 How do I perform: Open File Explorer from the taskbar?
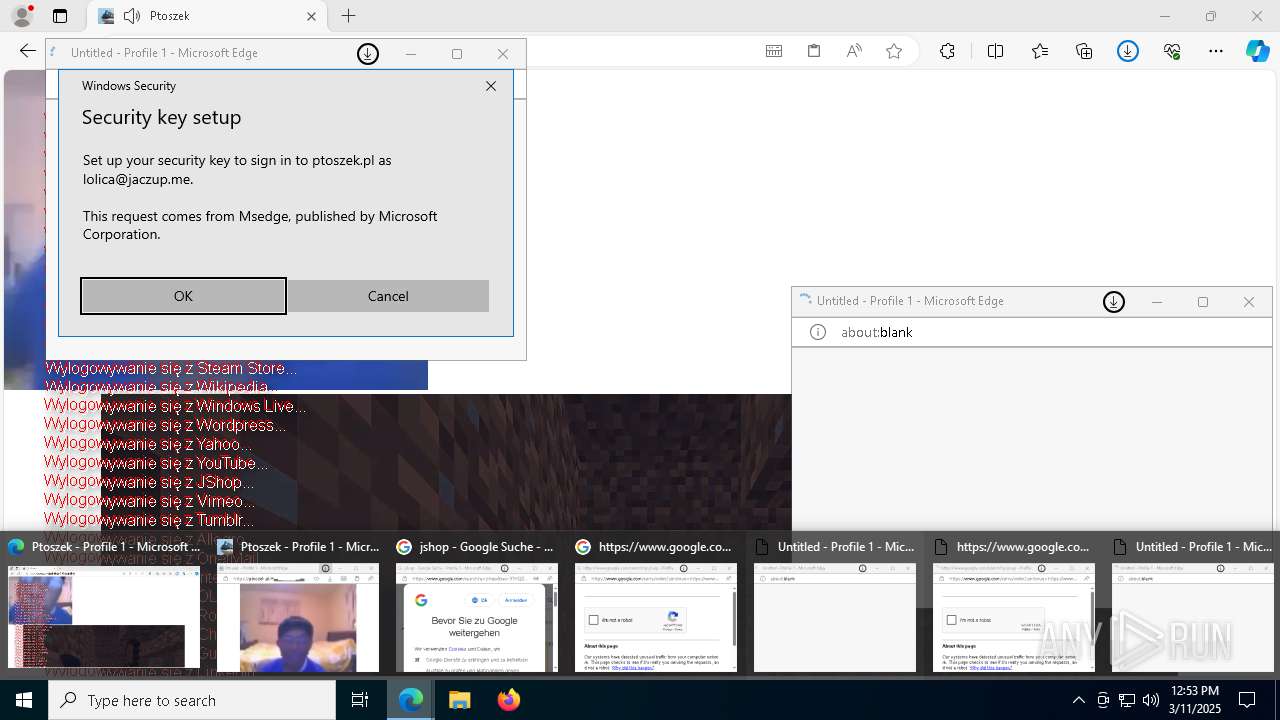460,700
